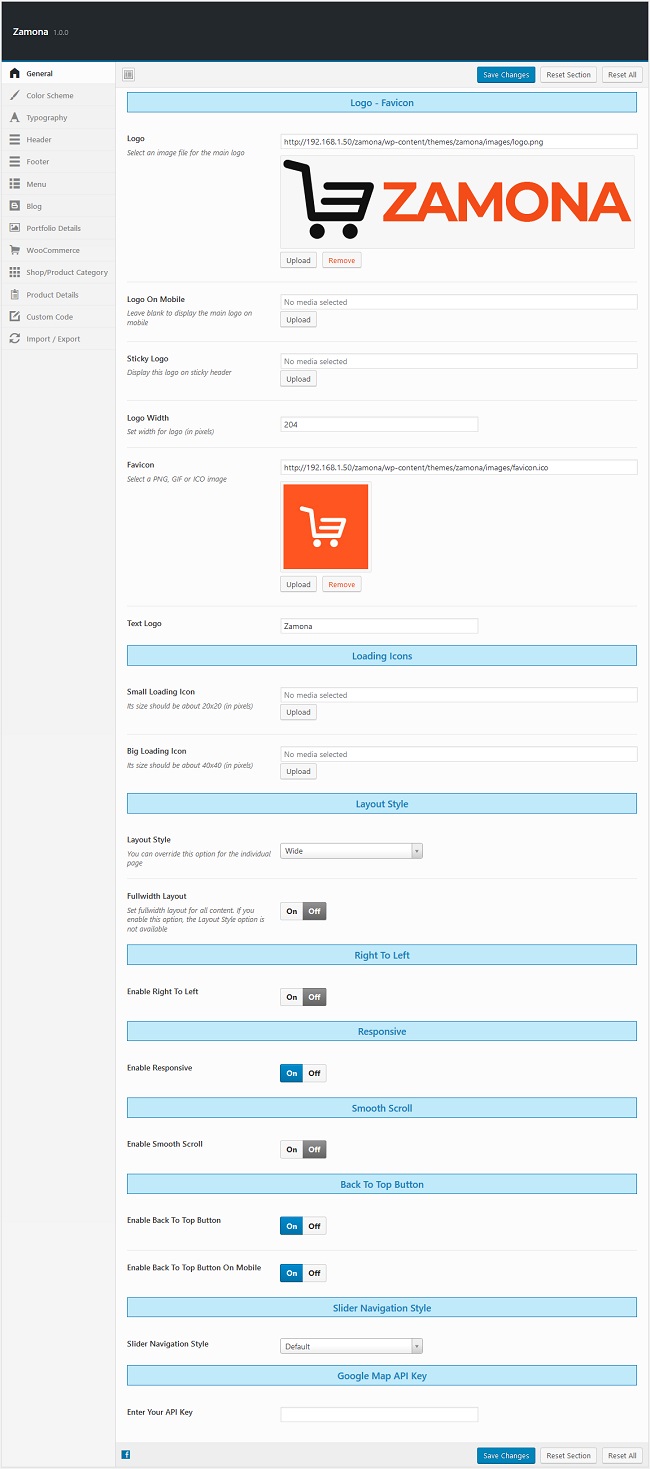
Task: Click the Portfolio Details image icon
Action: tap(14, 228)
